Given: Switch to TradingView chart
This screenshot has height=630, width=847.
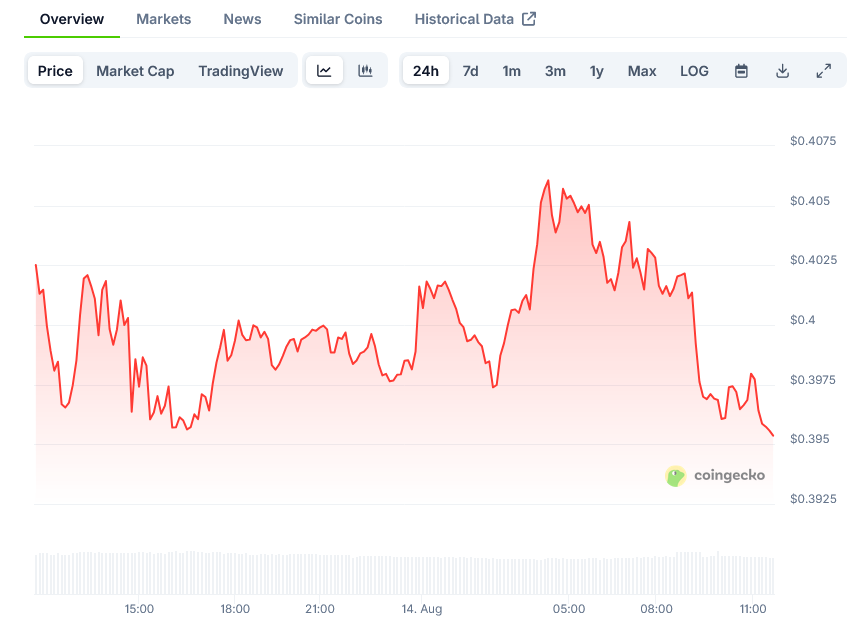Looking at the screenshot, I should click(241, 71).
